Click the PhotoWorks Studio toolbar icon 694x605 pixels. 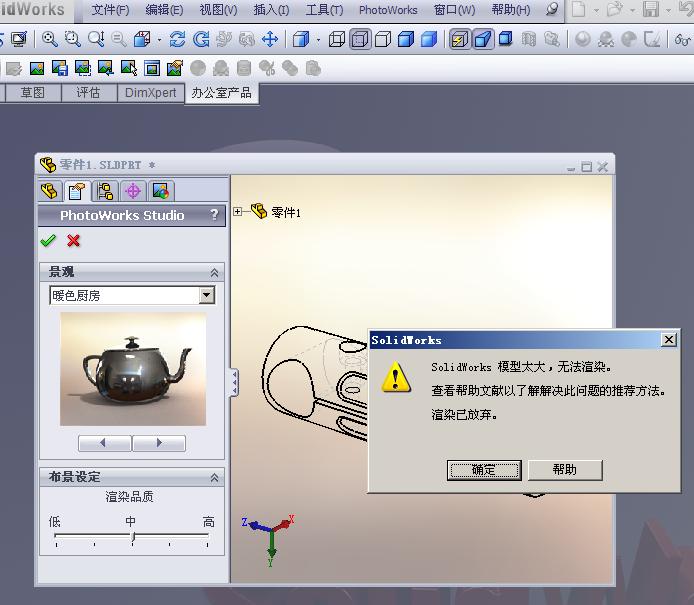coord(175,68)
